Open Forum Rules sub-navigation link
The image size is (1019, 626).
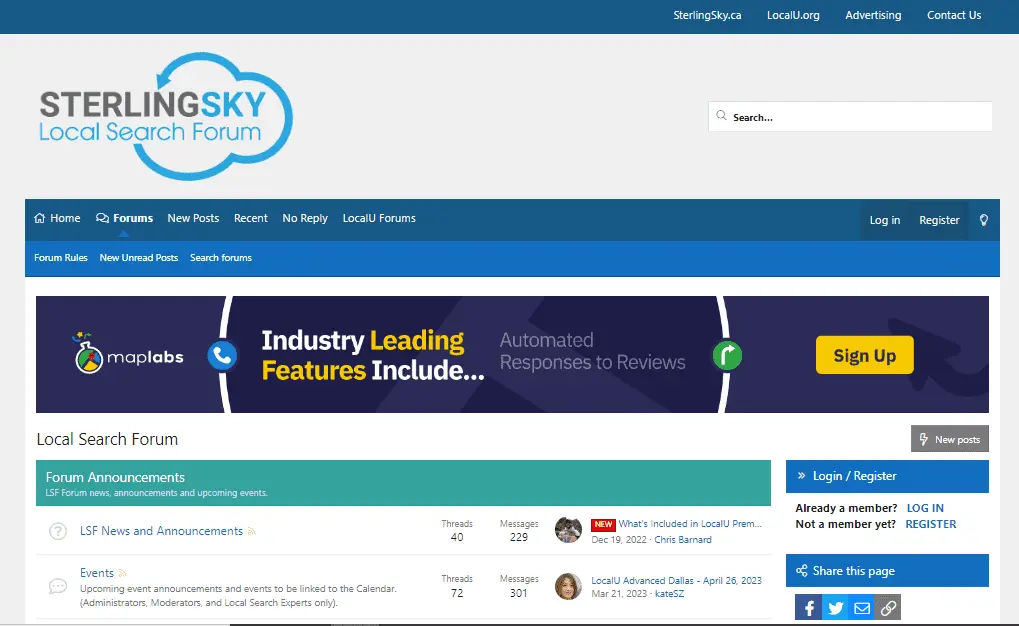(x=60, y=257)
